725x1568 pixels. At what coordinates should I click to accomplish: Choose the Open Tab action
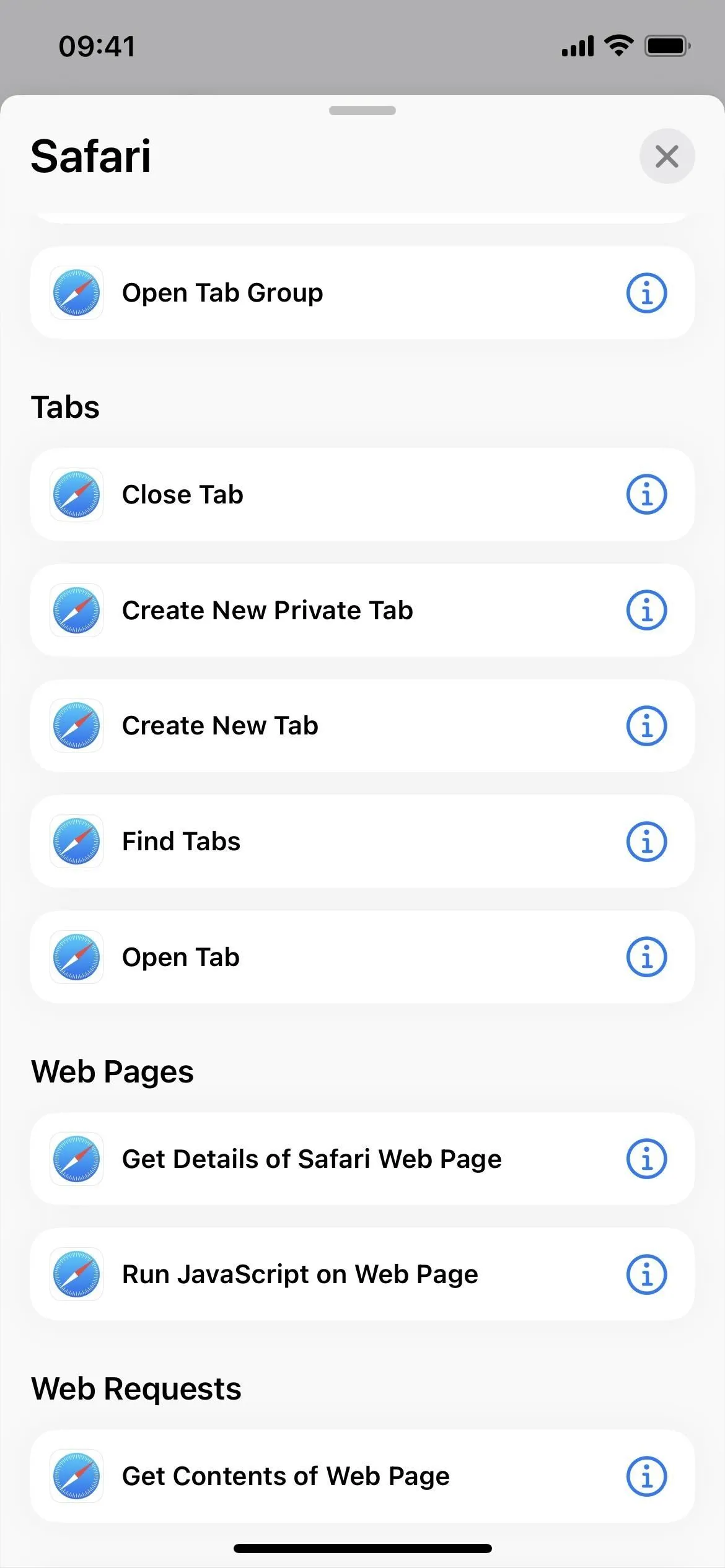point(362,957)
